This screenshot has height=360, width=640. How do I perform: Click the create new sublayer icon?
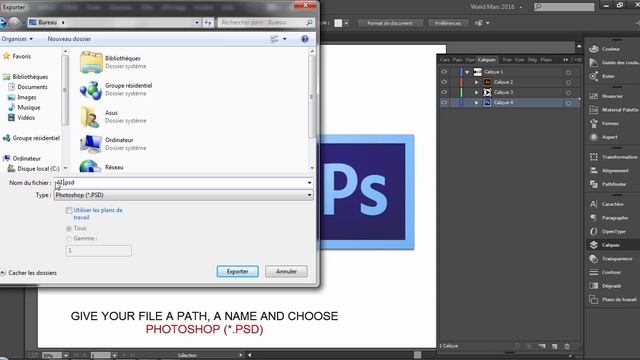click(542, 346)
